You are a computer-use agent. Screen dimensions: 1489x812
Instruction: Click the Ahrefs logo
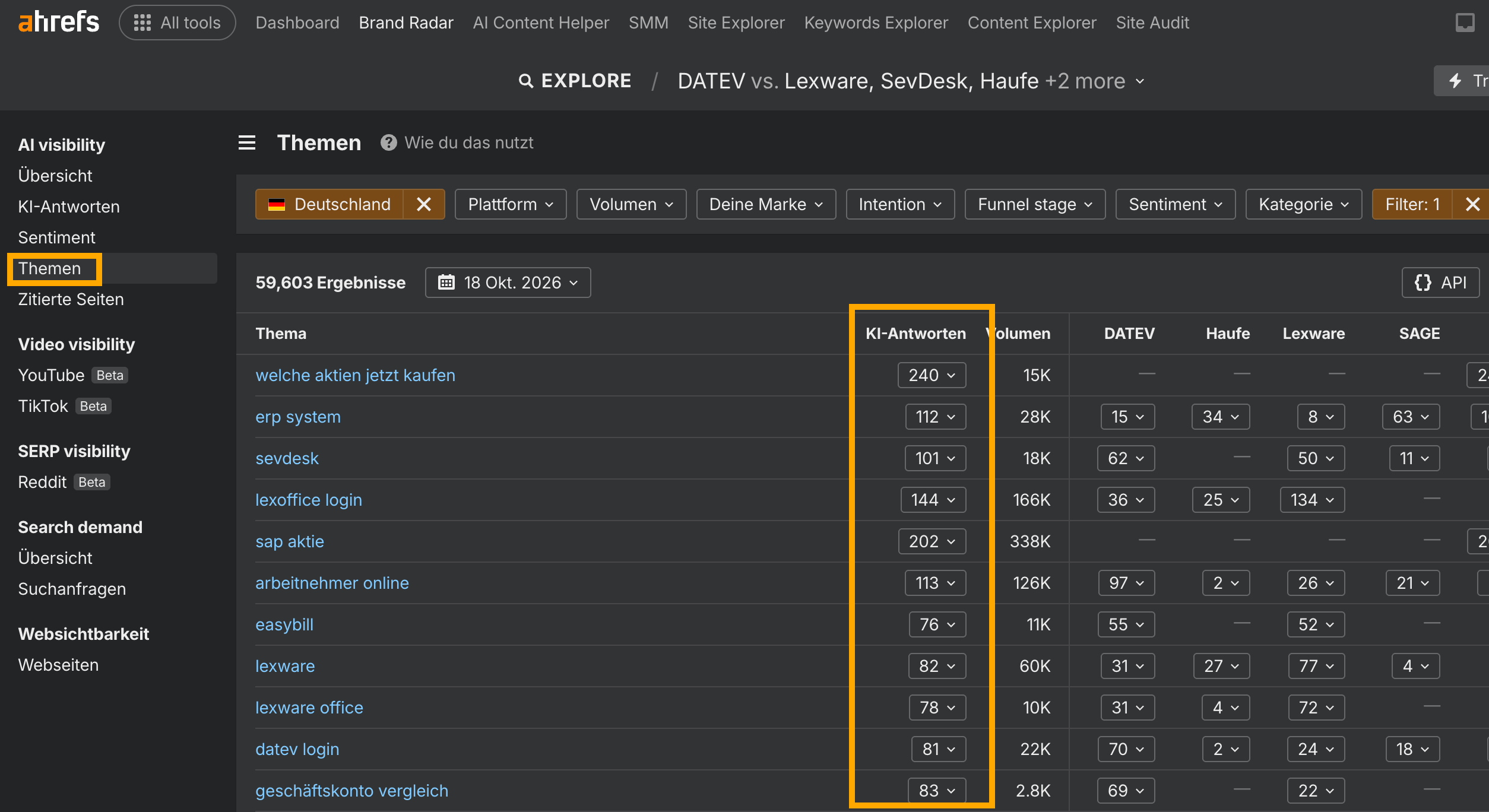tap(59, 23)
